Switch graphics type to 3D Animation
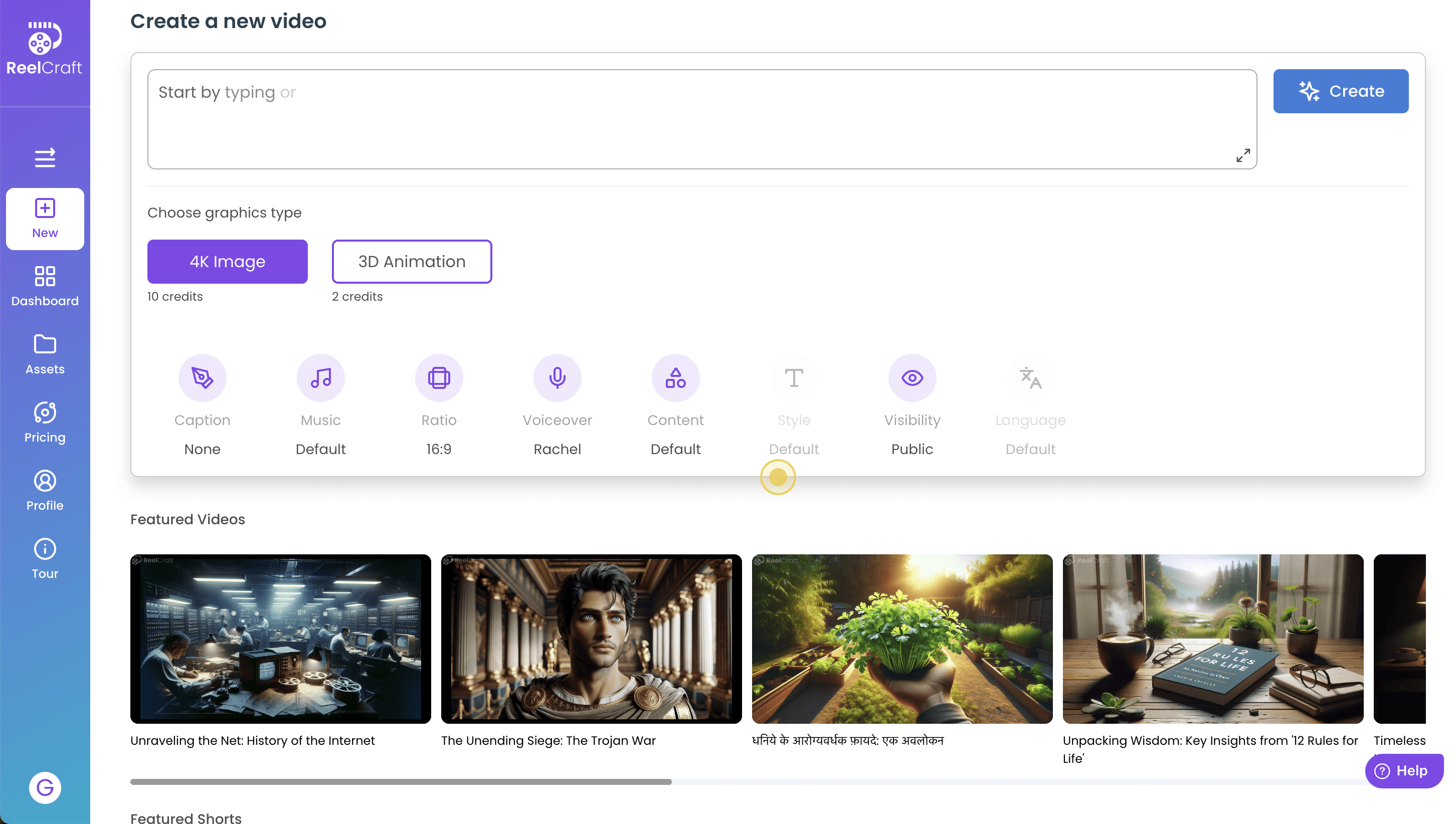This screenshot has height=824, width=1456. pyautogui.click(x=412, y=262)
